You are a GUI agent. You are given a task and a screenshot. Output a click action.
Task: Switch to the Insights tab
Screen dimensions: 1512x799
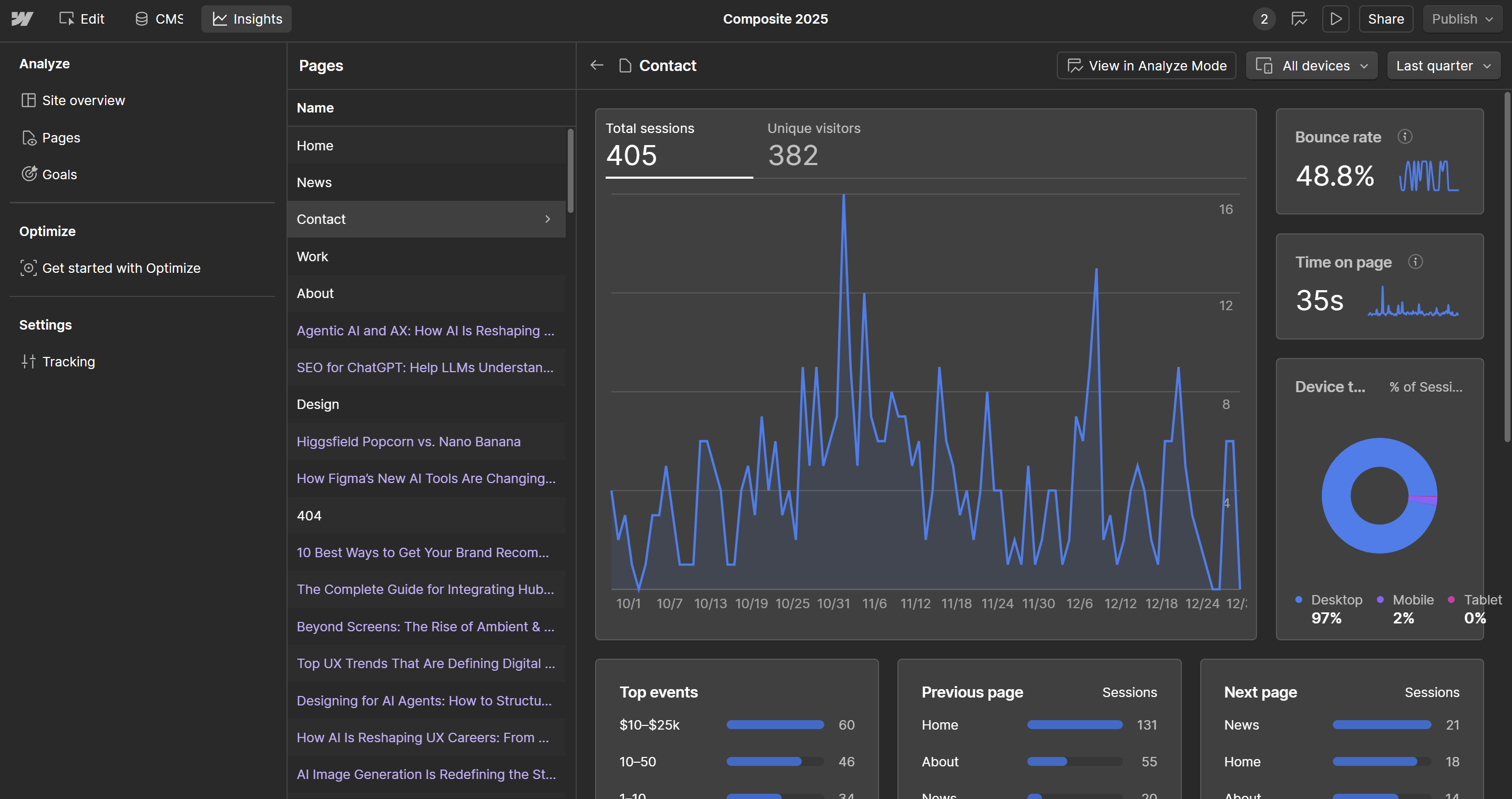pyautogui.click(x=246, y=19)
